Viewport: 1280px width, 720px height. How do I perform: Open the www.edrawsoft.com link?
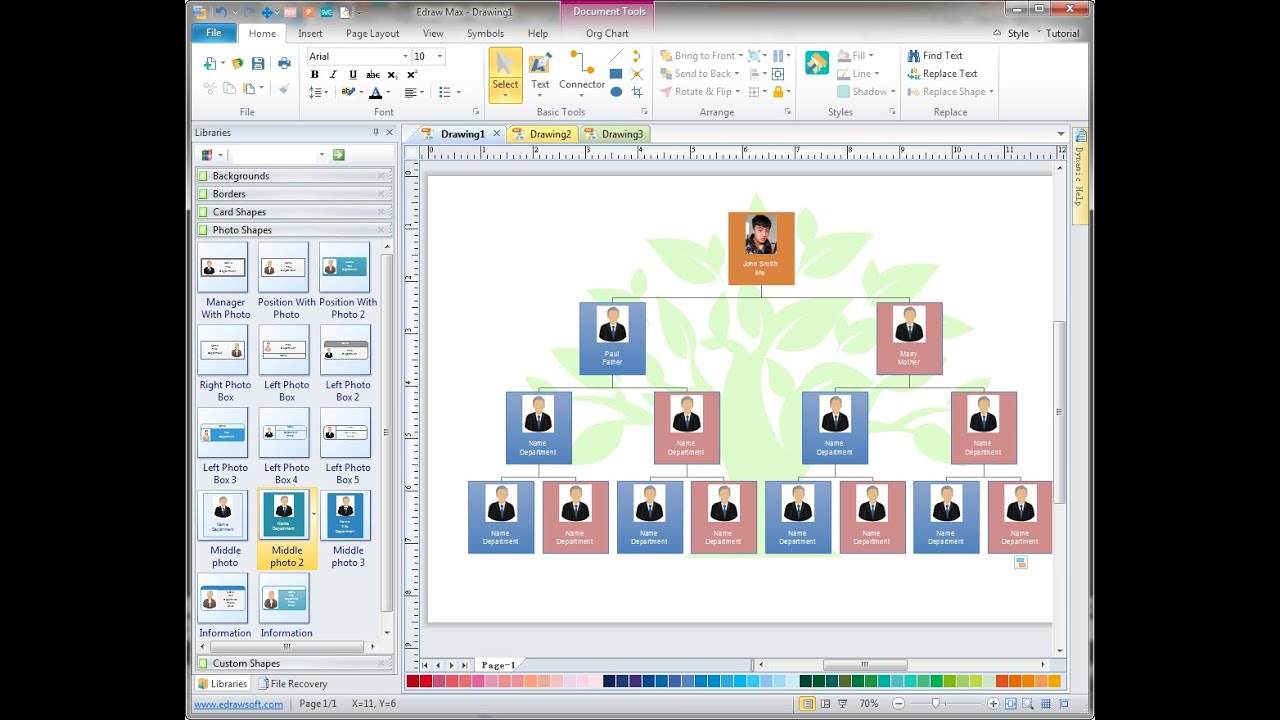pos(238,704)
